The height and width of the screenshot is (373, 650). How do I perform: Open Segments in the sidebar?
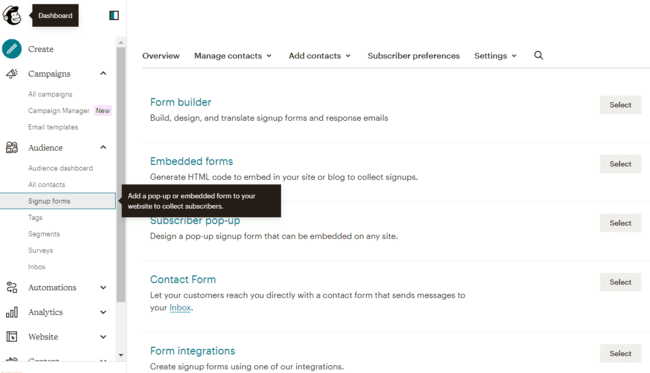pos(44,234)
